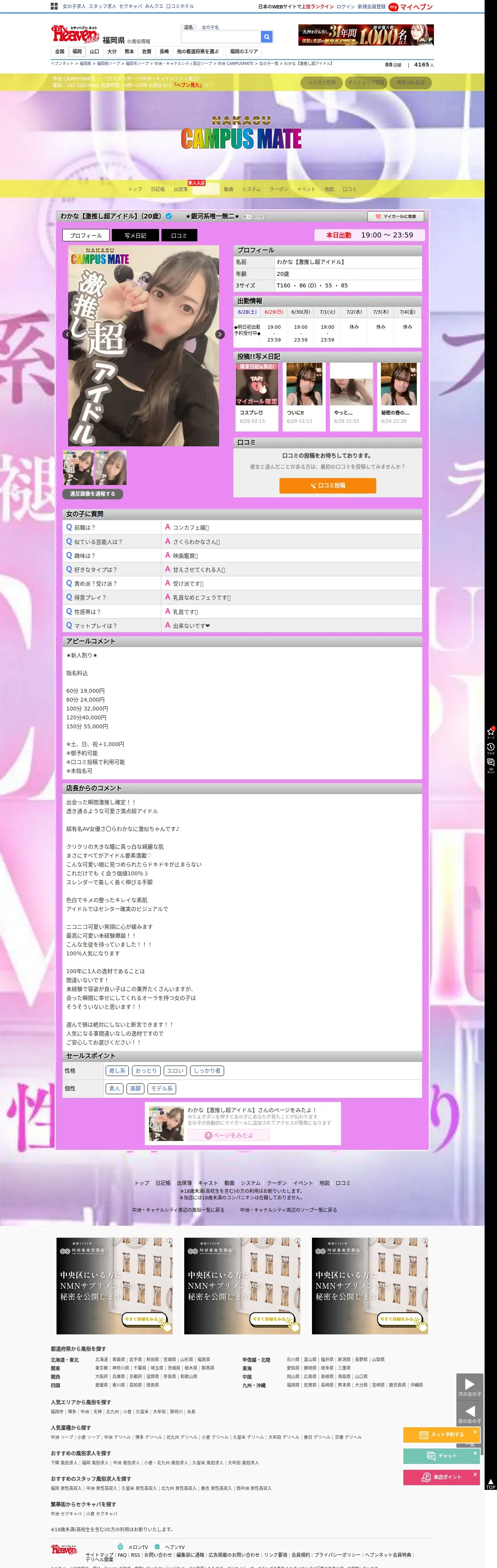Show previous photo with left arrow
Image resolution: width=497 pixels, height=1568 pixels.
pyautogui.click(x=67, y=334)
